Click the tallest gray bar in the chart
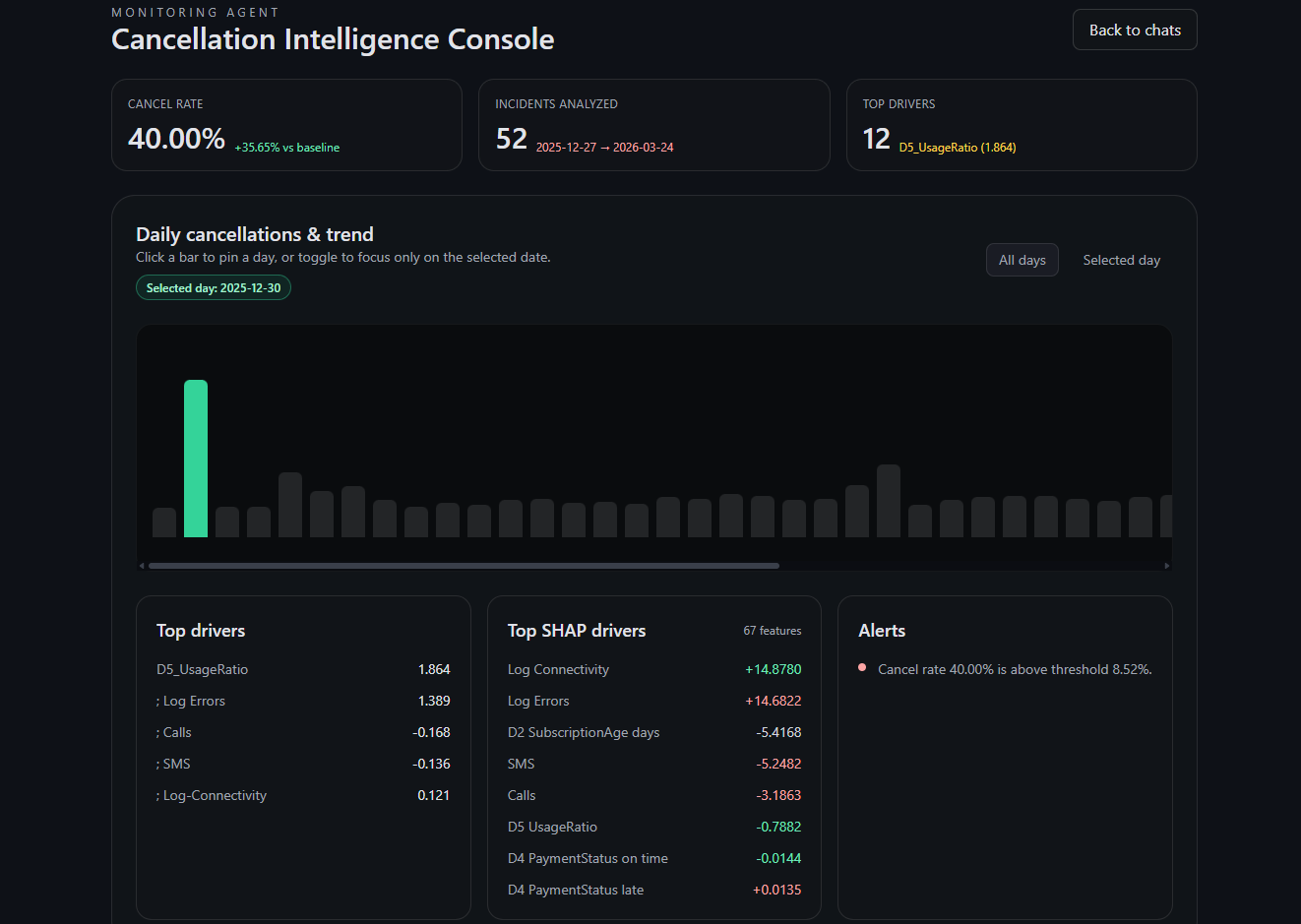Viewport: 1301px width, 924px height. pyautogui.click(x=889, y=501)
